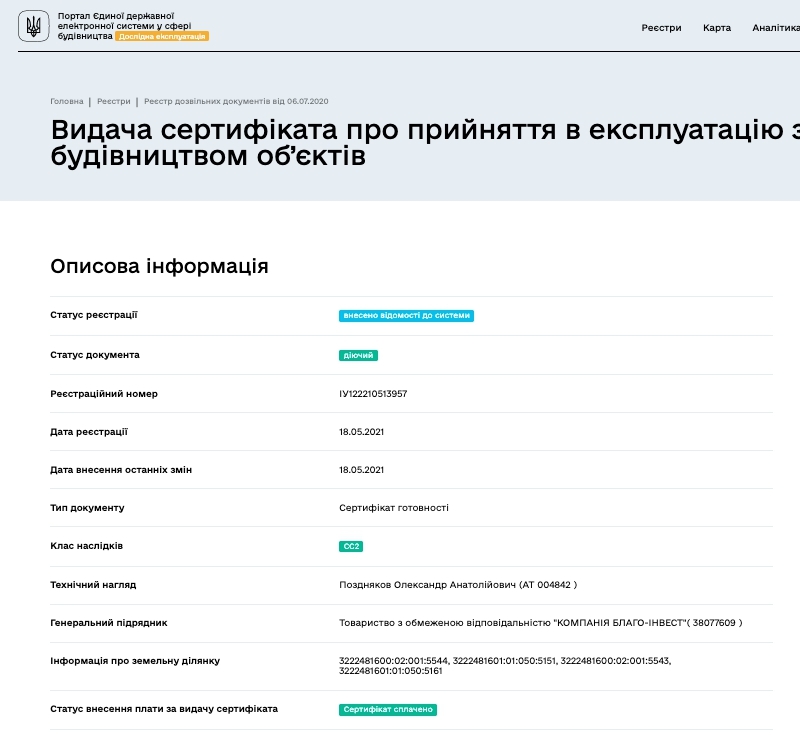Click 'Статус внесення плати за видачу сертифіката' label
800x735 pixels.
pyautogui.click(x=164, y=709)
